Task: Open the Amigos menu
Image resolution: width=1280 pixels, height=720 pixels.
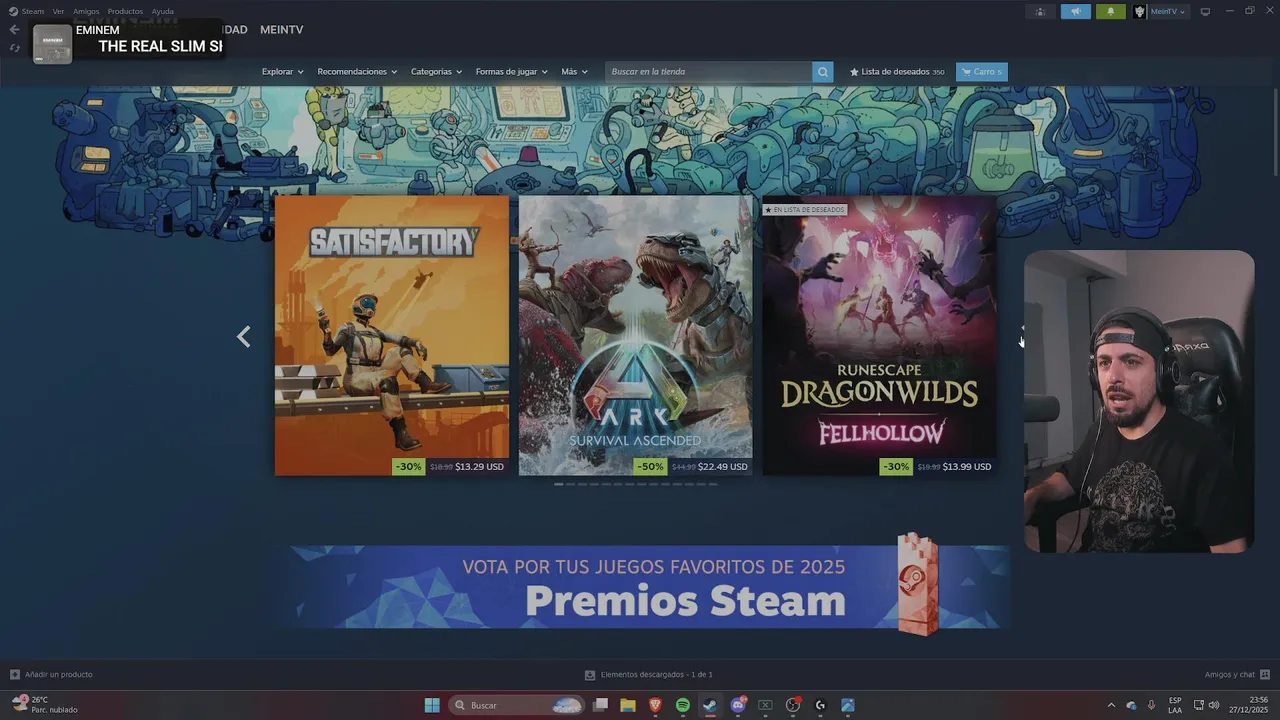Action: click(86, 11)
